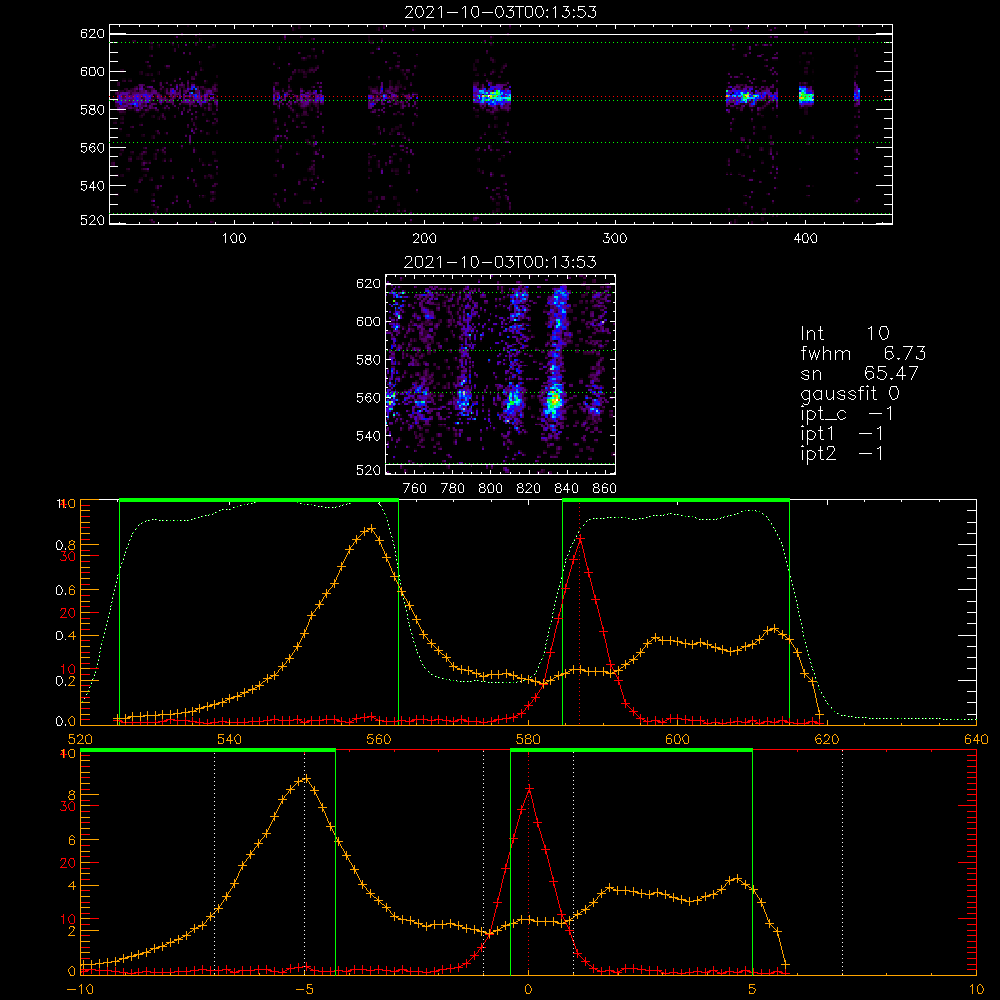
Task: Click the 'ipt1 -1' label
Action: pos(842,434)
